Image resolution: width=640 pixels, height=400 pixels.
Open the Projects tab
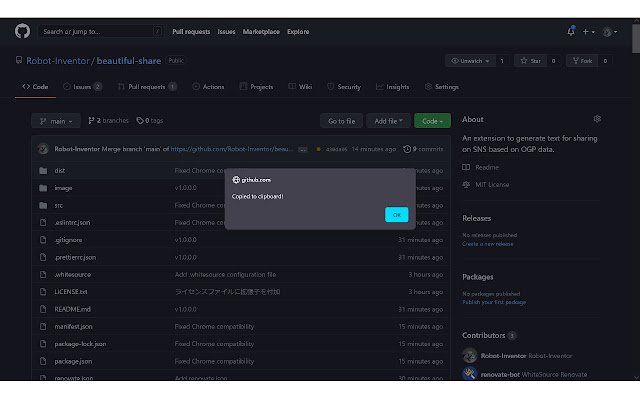[256, 87]
